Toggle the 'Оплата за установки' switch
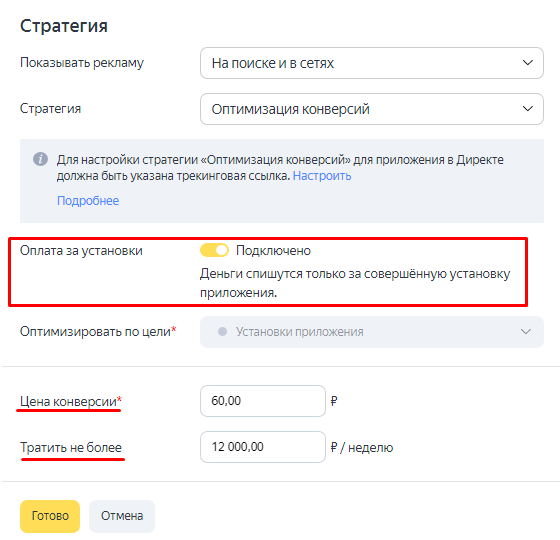The image size is (560, 540). [214, 250]
